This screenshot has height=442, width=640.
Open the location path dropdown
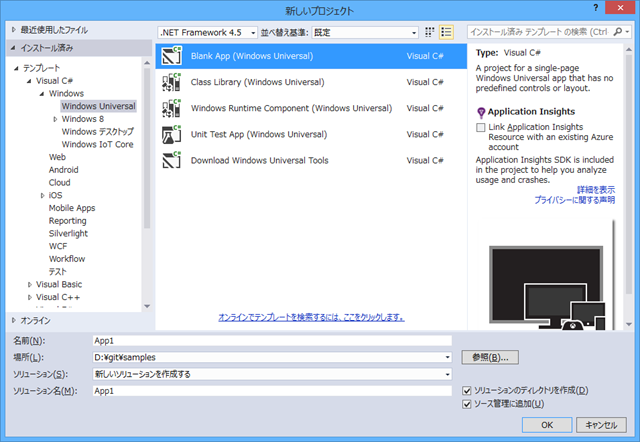[447, 358]
